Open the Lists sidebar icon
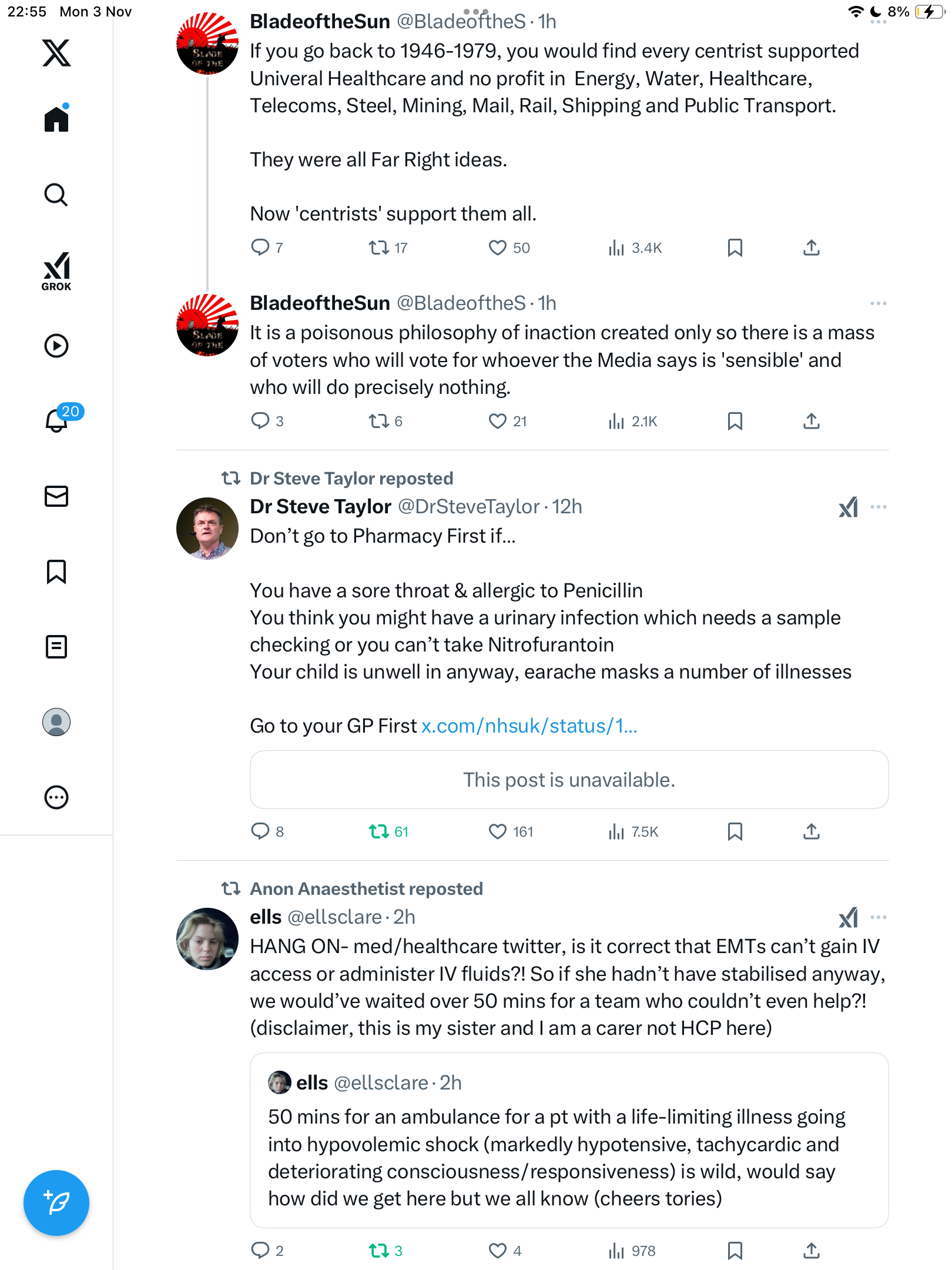The image size is (952, 1270). [56, 647]
